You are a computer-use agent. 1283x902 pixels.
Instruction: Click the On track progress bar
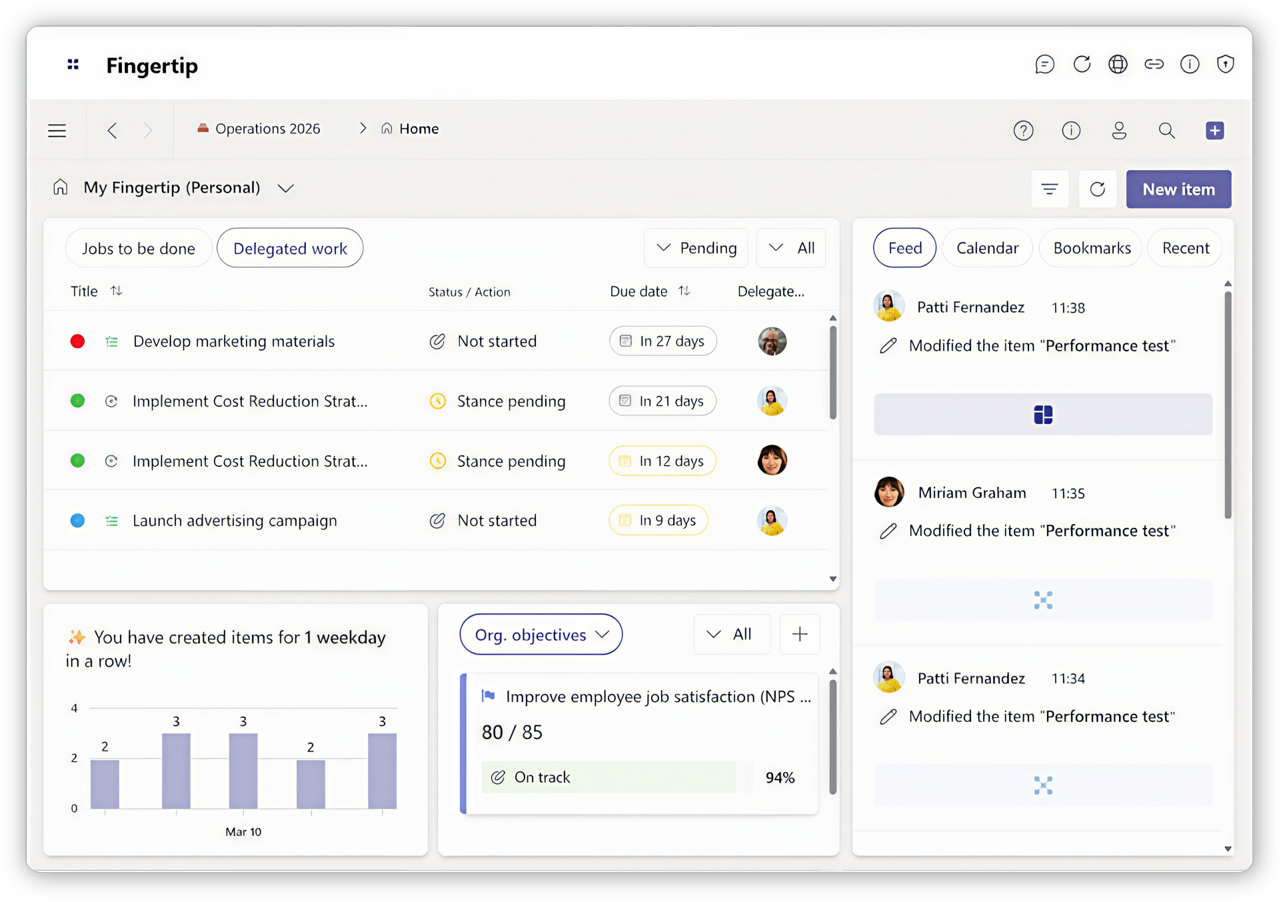608,777
